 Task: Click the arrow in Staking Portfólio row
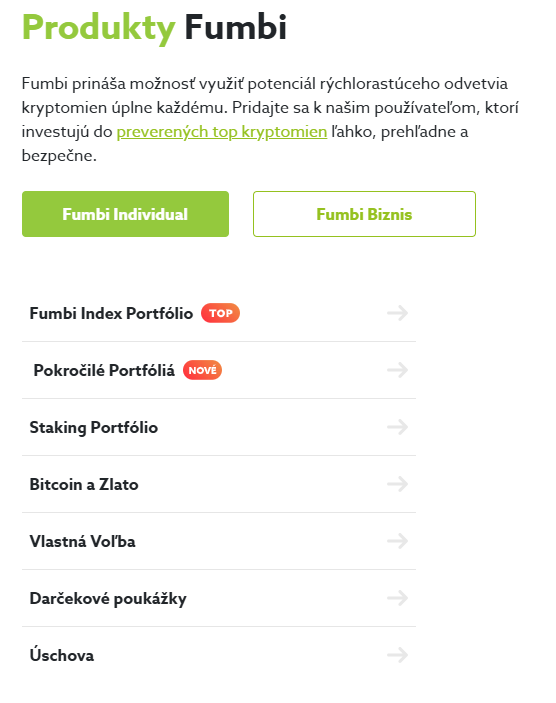(x=397, y=427)
